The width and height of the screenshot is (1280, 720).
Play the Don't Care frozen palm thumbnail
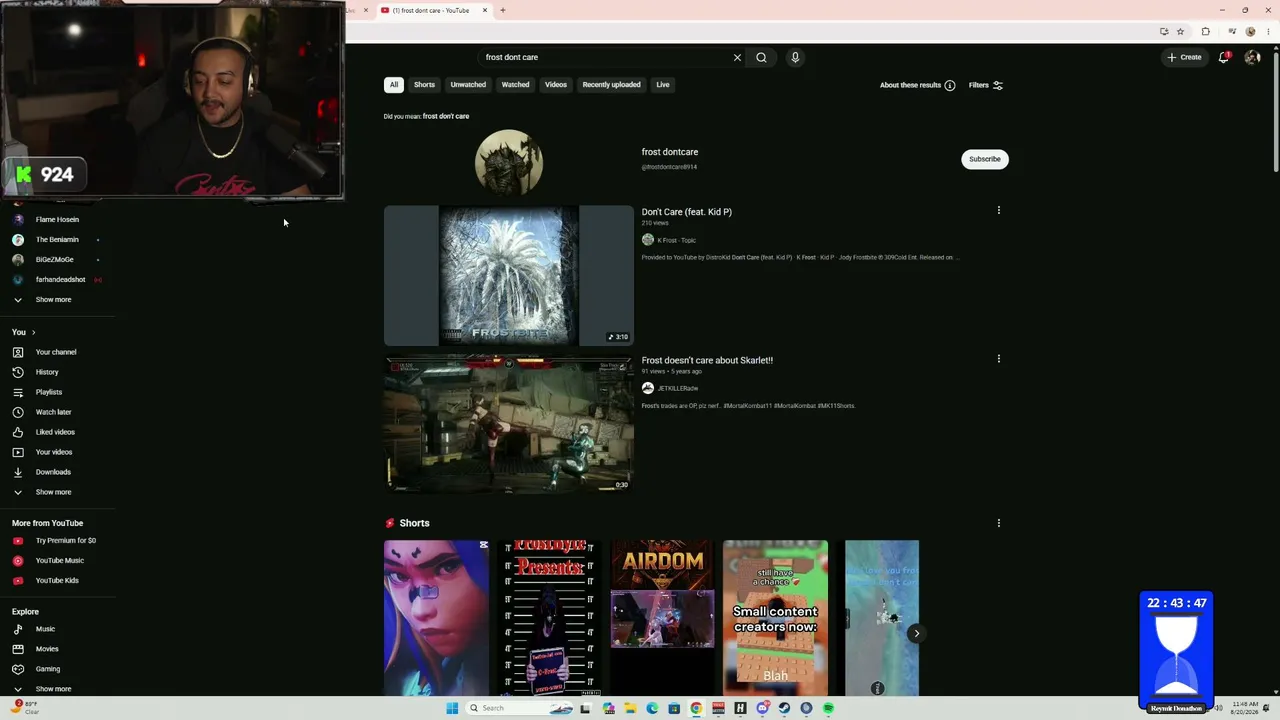[x=509, y=276]
